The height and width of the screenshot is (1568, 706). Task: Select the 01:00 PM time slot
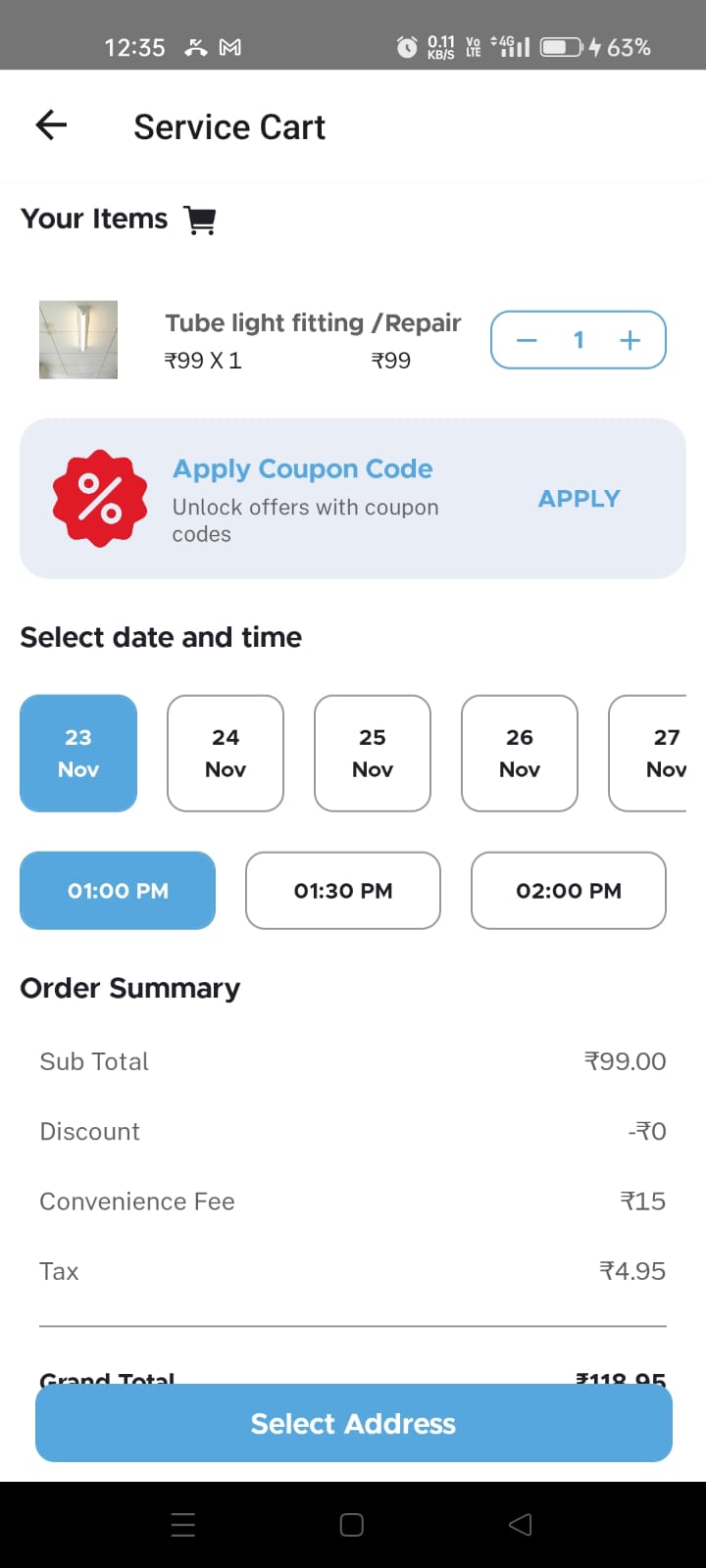118,890
